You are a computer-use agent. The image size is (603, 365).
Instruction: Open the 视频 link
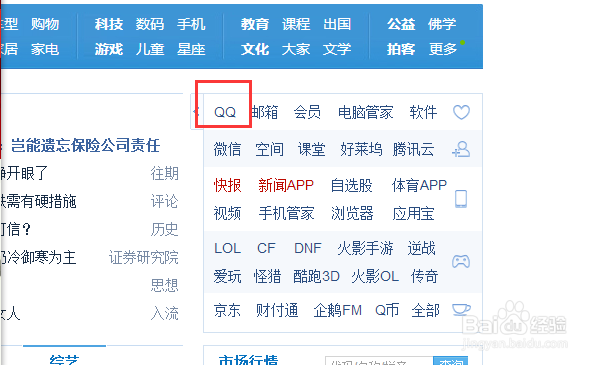pos(227,213)
